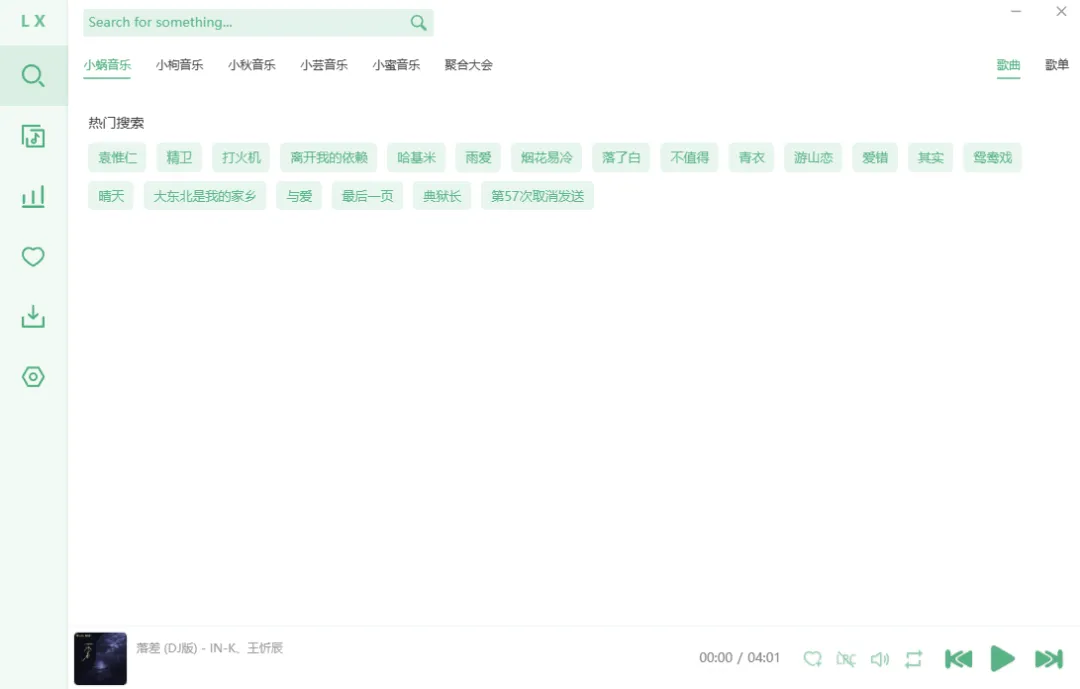
Task: Click the album cover thumbnail
Action: [x=101, y=658]
